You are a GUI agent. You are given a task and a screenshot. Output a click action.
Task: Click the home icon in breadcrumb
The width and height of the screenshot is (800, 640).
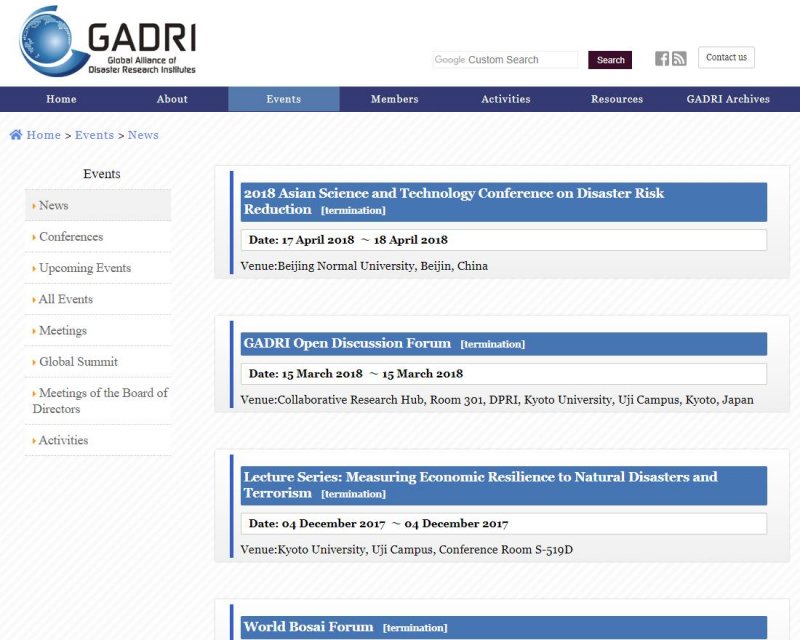[16, 135]
